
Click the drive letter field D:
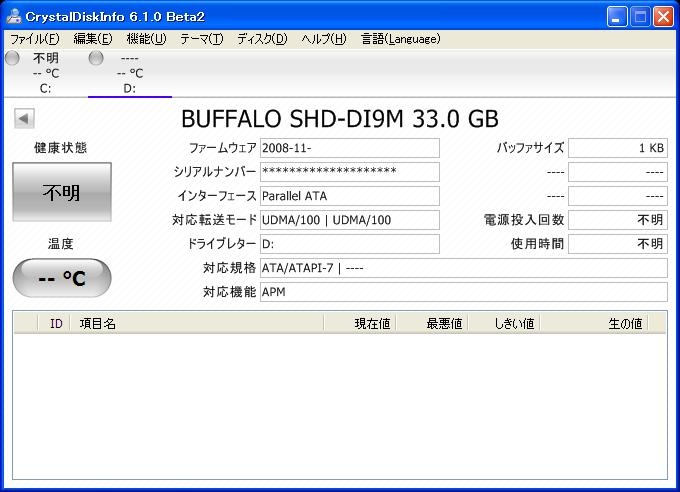click(x=350, y=244)
